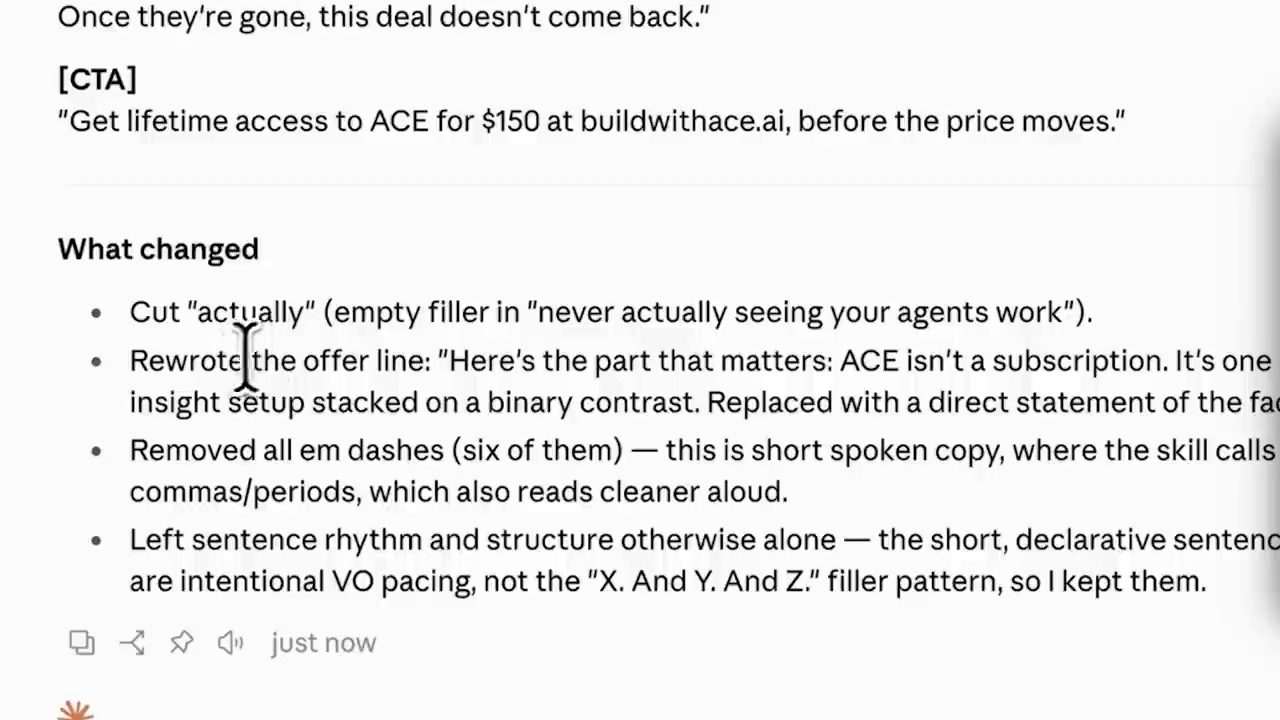Click the branch conversation icon
This screenshot has height=720, width=1280.
132,642
